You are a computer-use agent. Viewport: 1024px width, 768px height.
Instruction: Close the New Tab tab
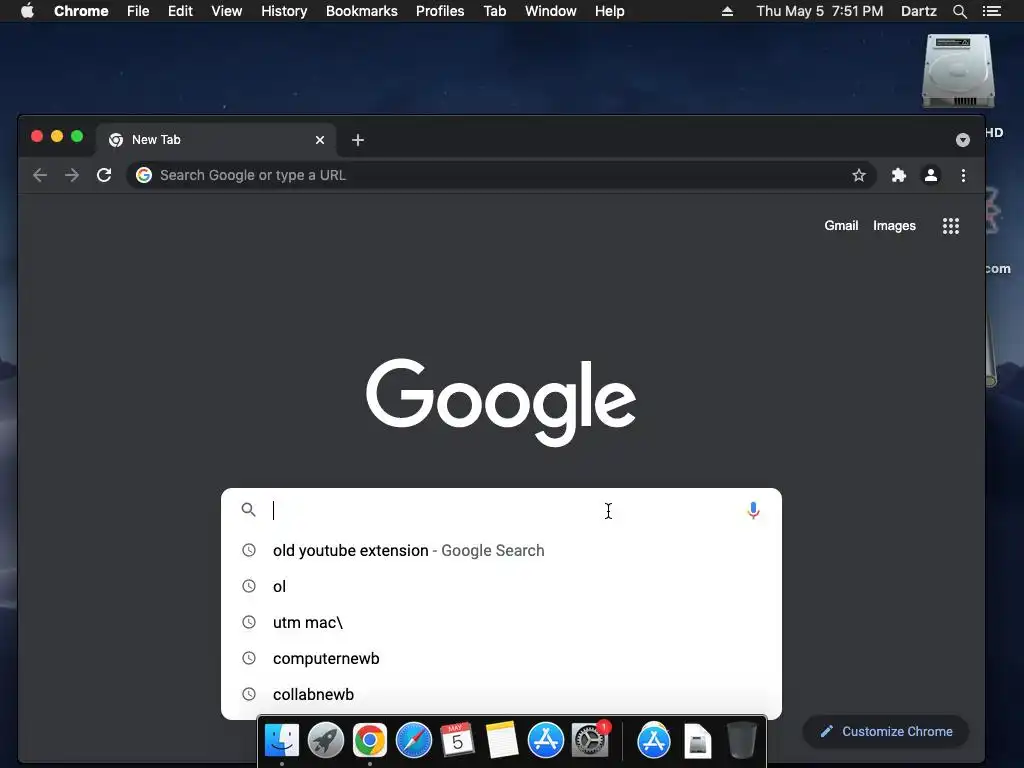(x=320, y=140)
